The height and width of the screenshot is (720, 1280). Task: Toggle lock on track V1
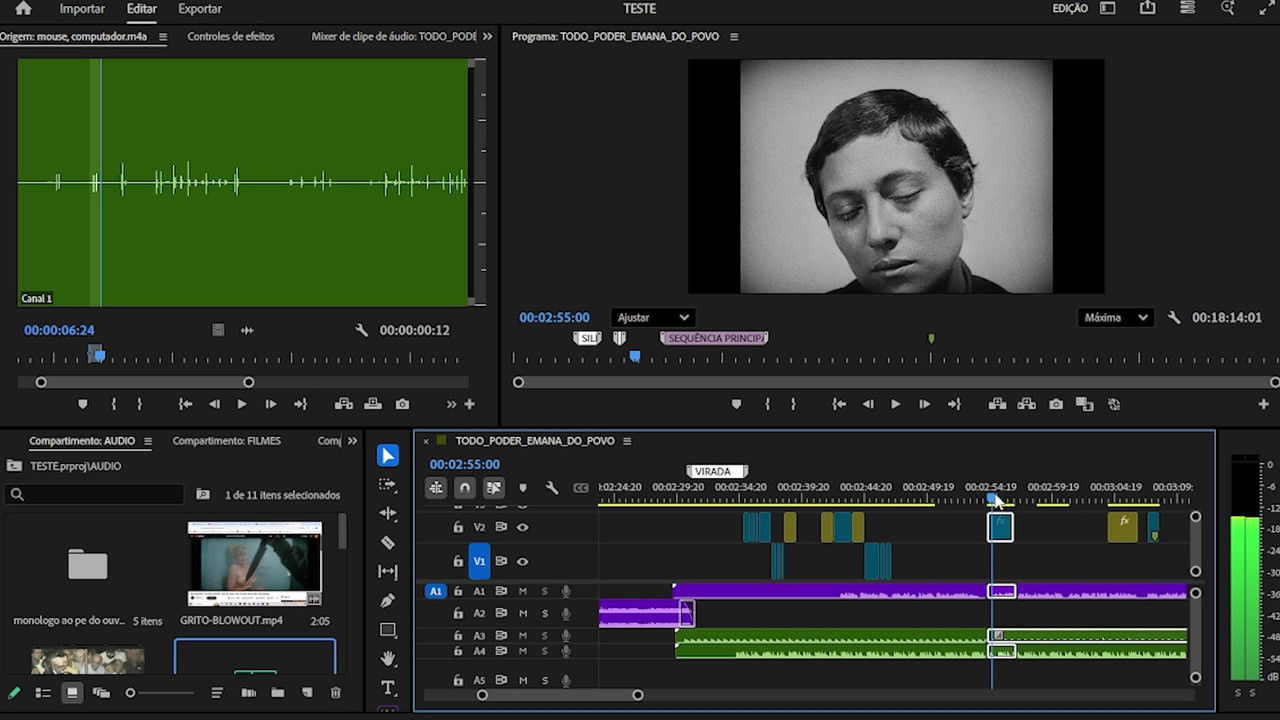coord(458,561)
